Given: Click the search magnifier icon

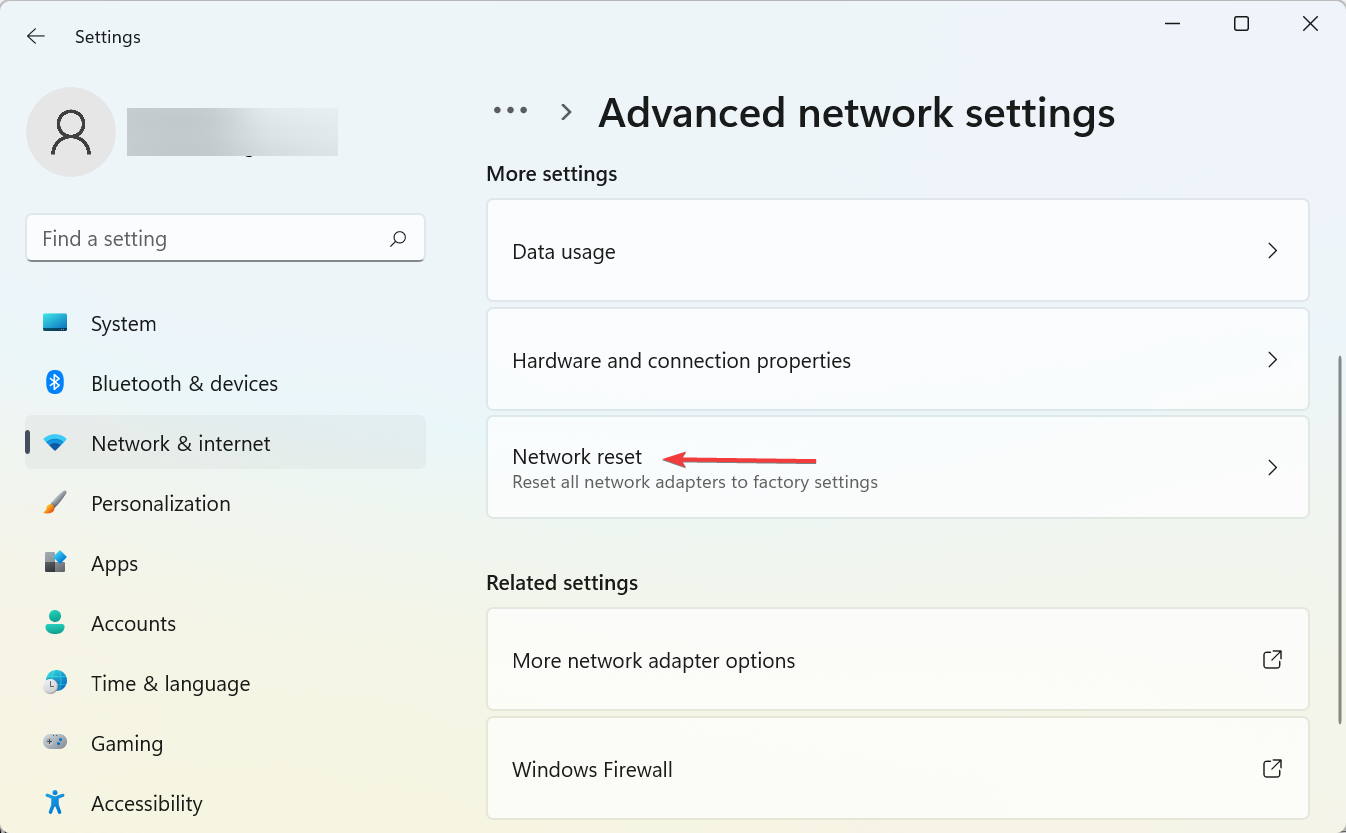Looking at the screenshot, I should click(398, 239).
